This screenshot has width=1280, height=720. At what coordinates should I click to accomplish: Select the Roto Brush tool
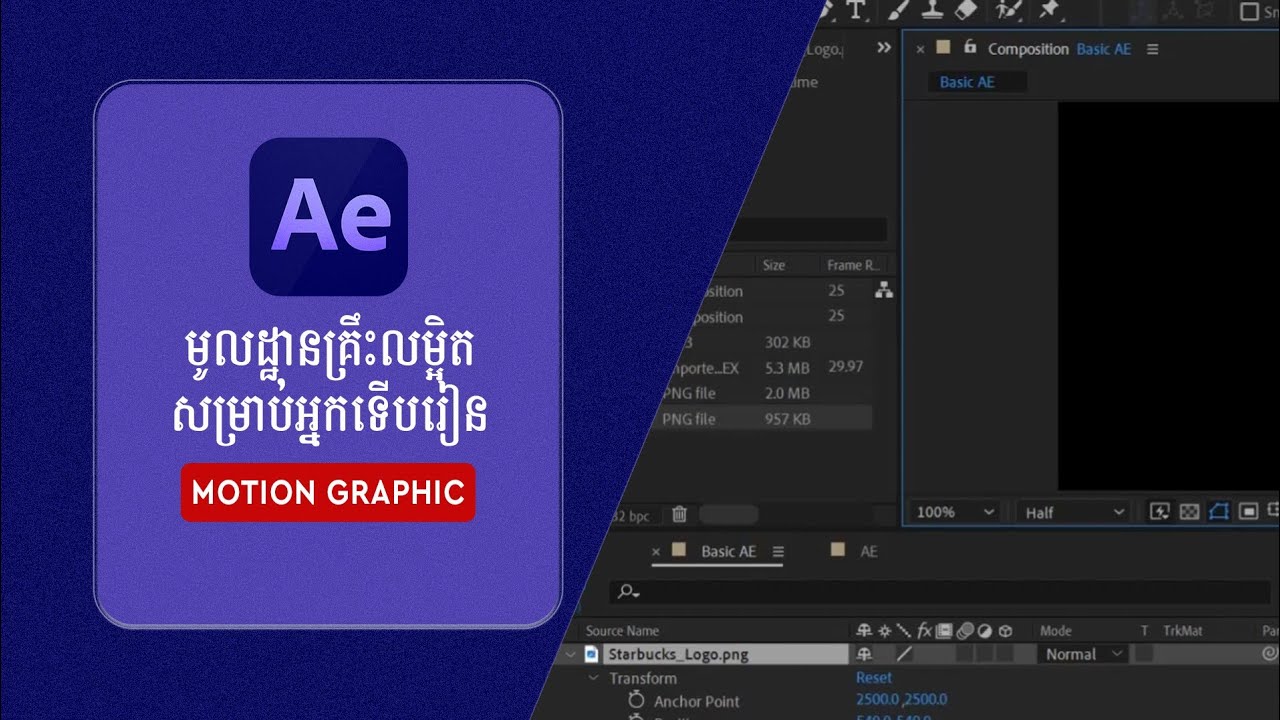coord(1007,10)
